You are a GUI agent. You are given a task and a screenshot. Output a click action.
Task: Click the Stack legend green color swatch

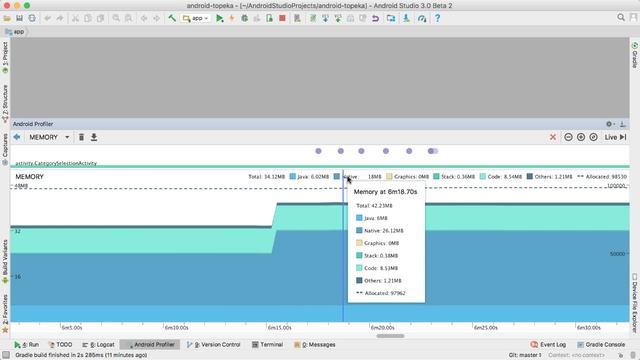point(436,176)
